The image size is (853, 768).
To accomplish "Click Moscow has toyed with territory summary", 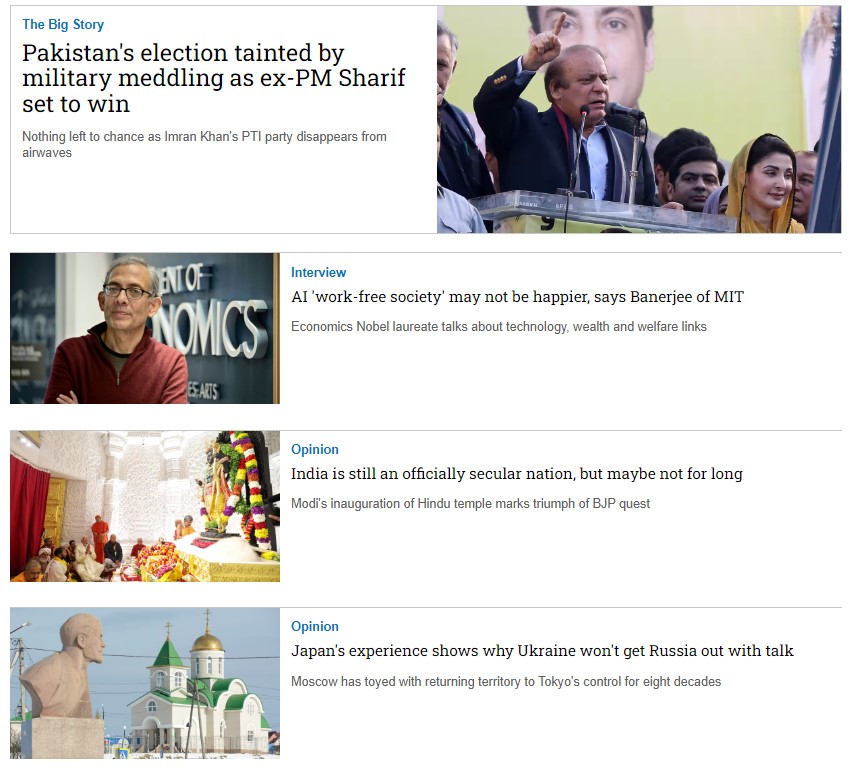I will pyautogui.click(x=505, y=682).
